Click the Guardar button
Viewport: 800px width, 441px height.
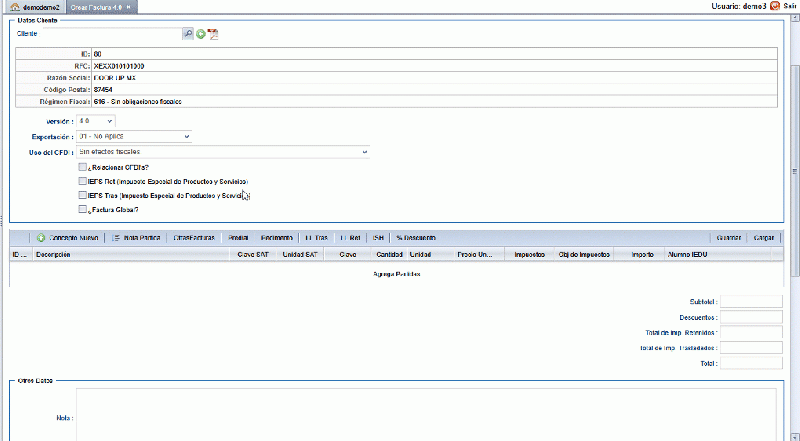tap(729, 238)
